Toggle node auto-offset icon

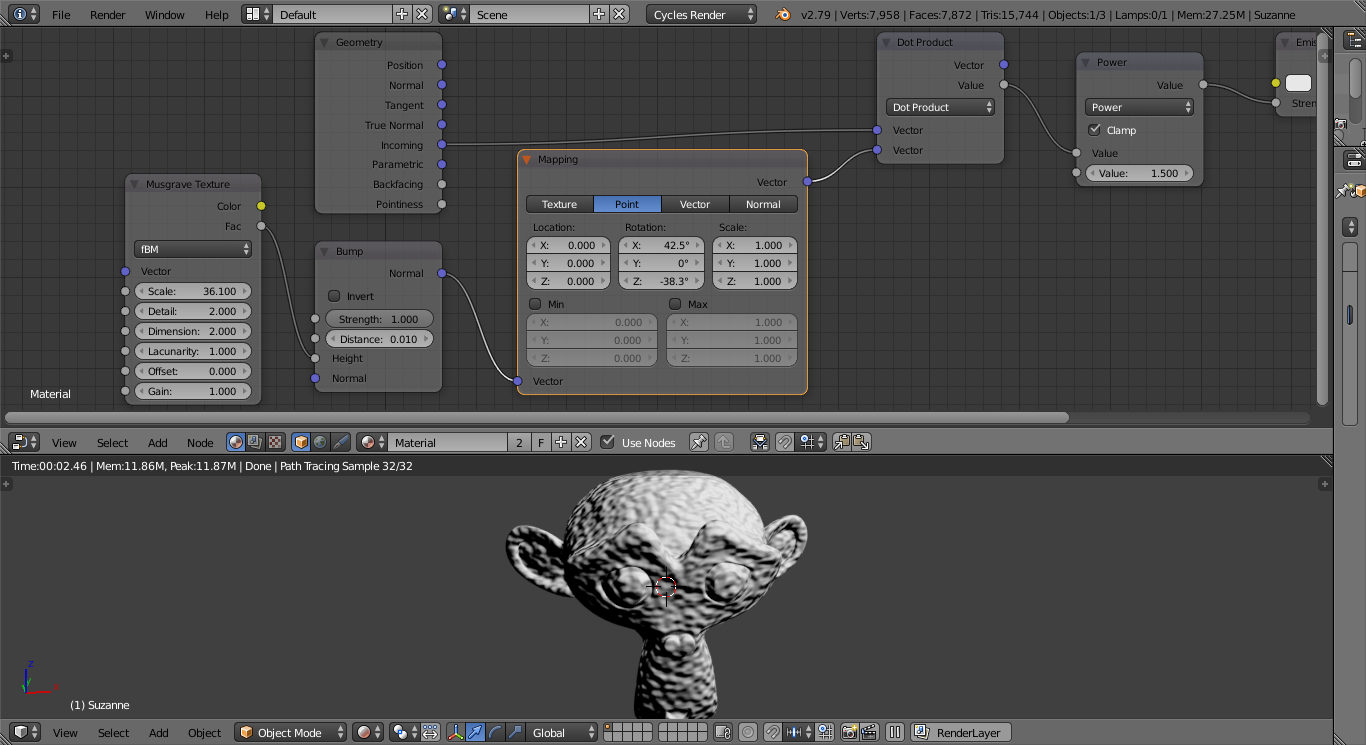point(760,442)
